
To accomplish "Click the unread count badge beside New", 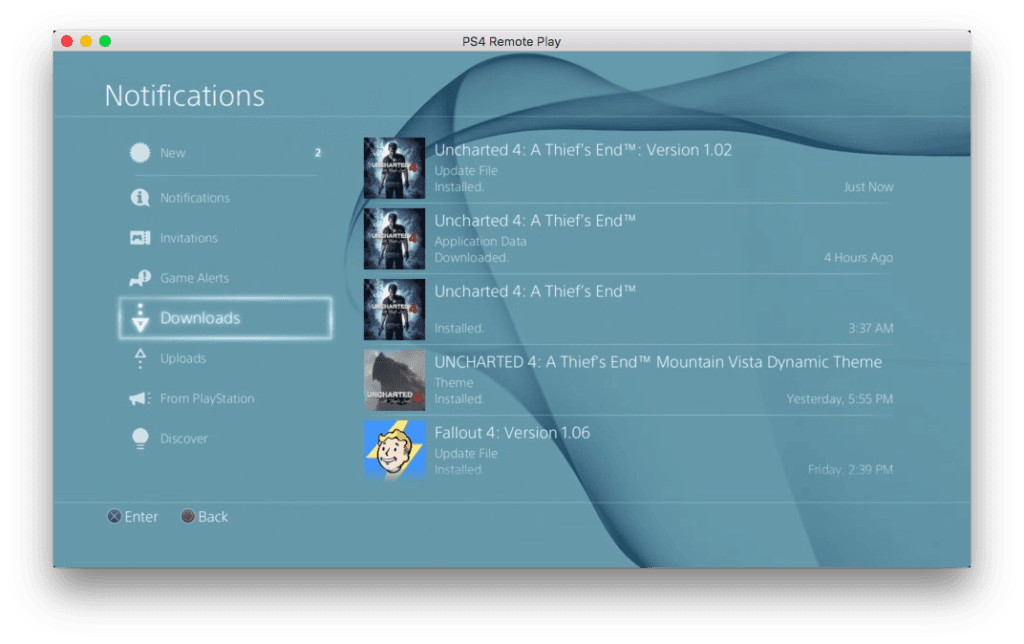I will point(318,153).
